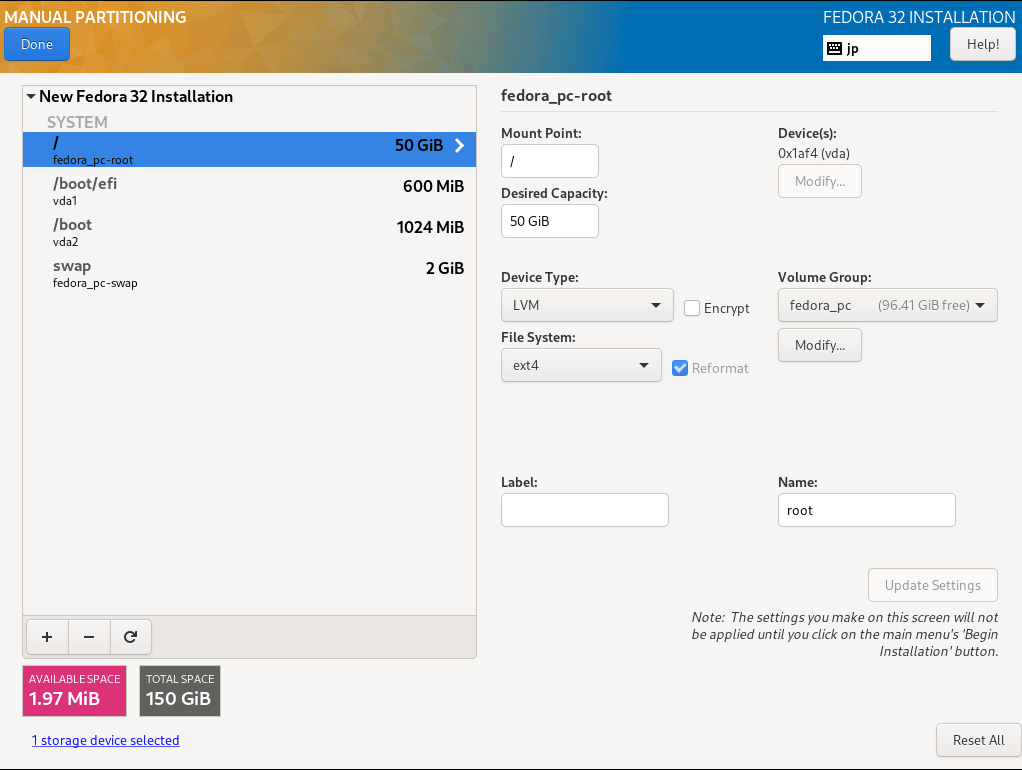Click the TOTAL SPACE 150 GiB box

click(x=180, y=690)
